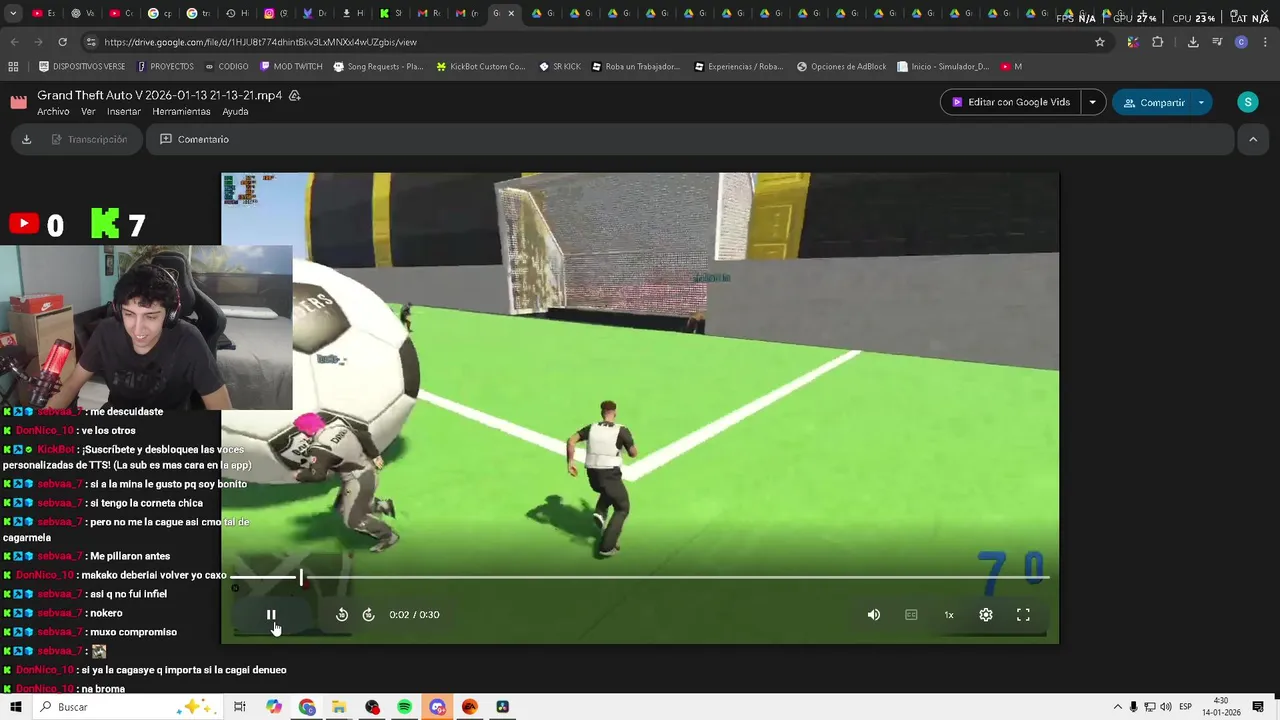1280x720 pixels.
Task: Open video player settings gear
Action: click(986, 615)
